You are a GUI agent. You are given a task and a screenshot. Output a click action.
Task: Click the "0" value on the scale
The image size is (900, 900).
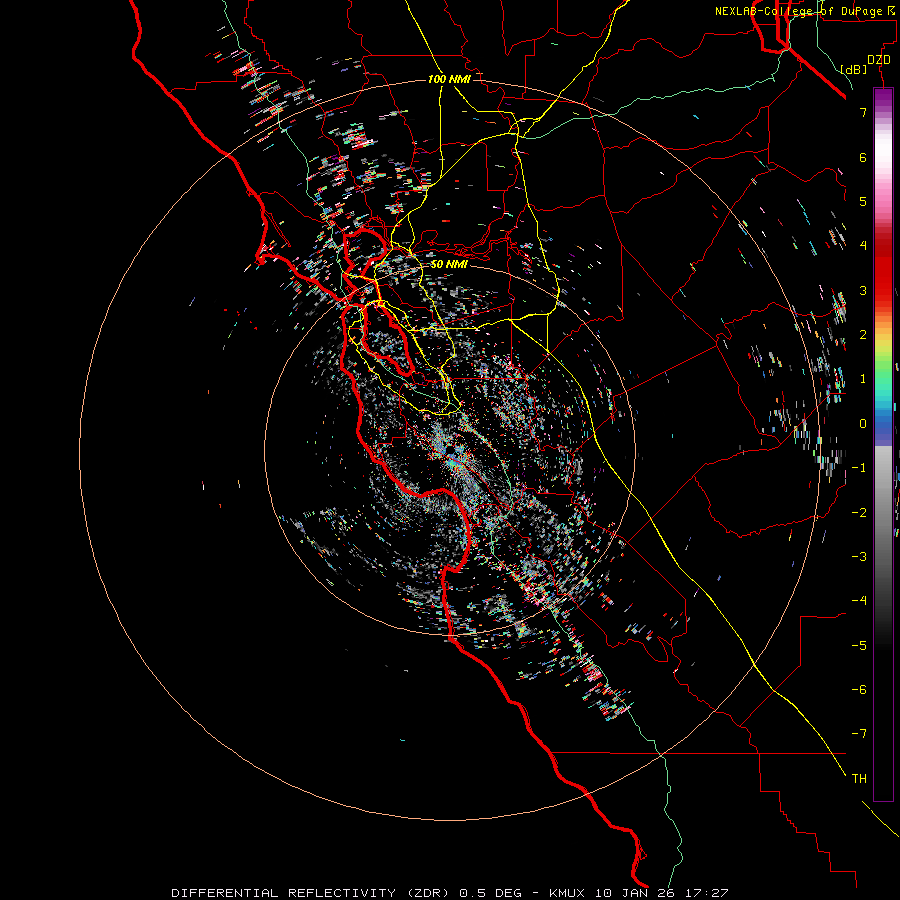point(863,424)
